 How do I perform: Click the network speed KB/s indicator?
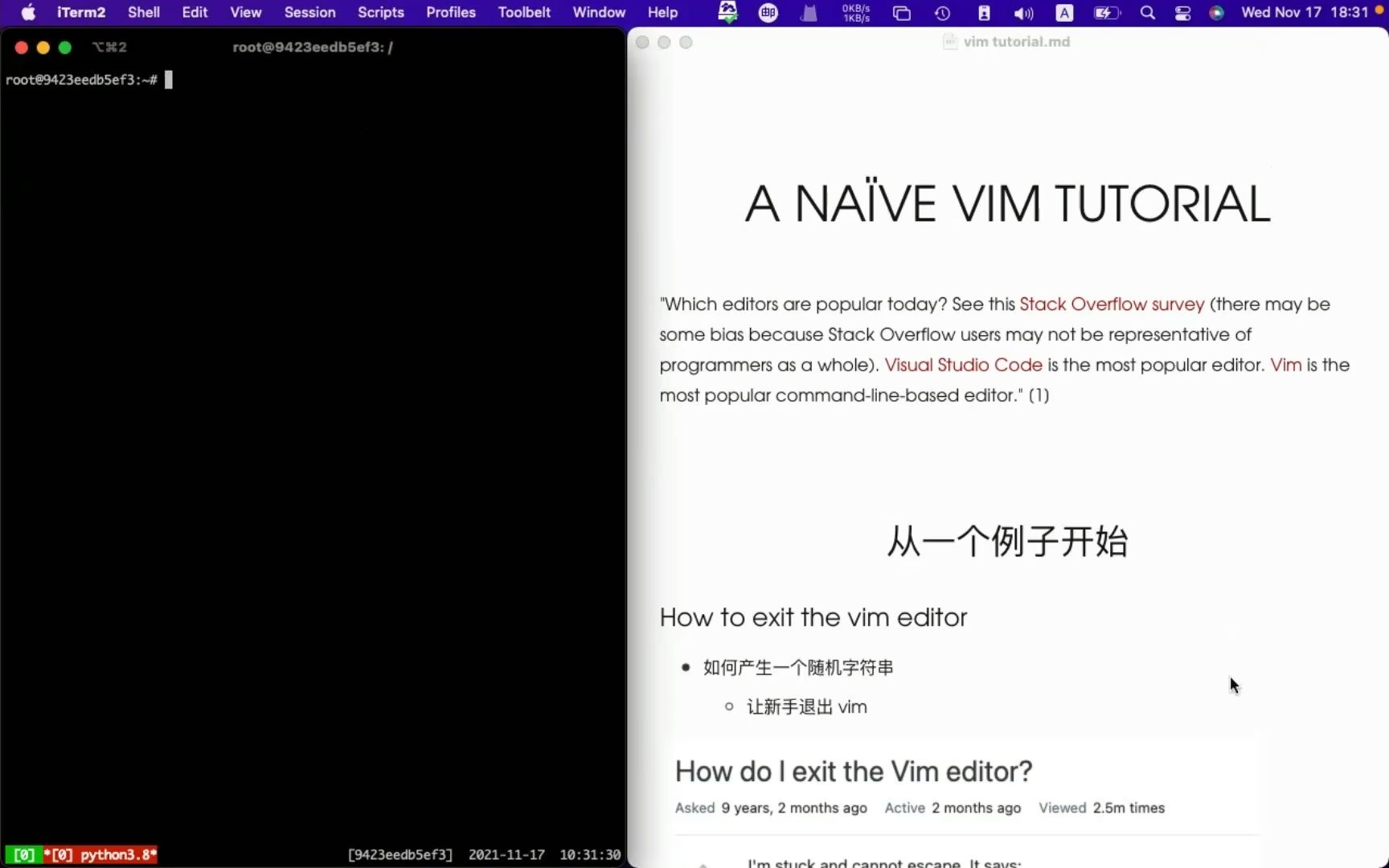(x=856, y=13)
